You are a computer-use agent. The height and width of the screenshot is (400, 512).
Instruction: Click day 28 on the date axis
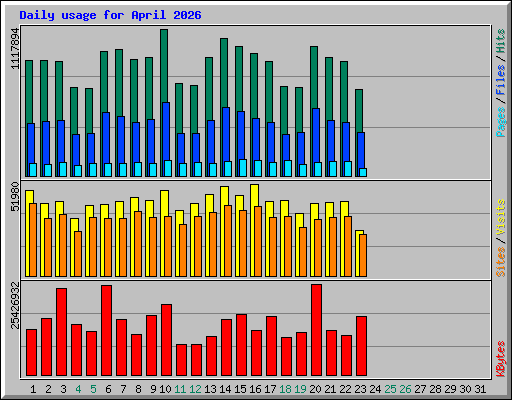coord(435,389)
